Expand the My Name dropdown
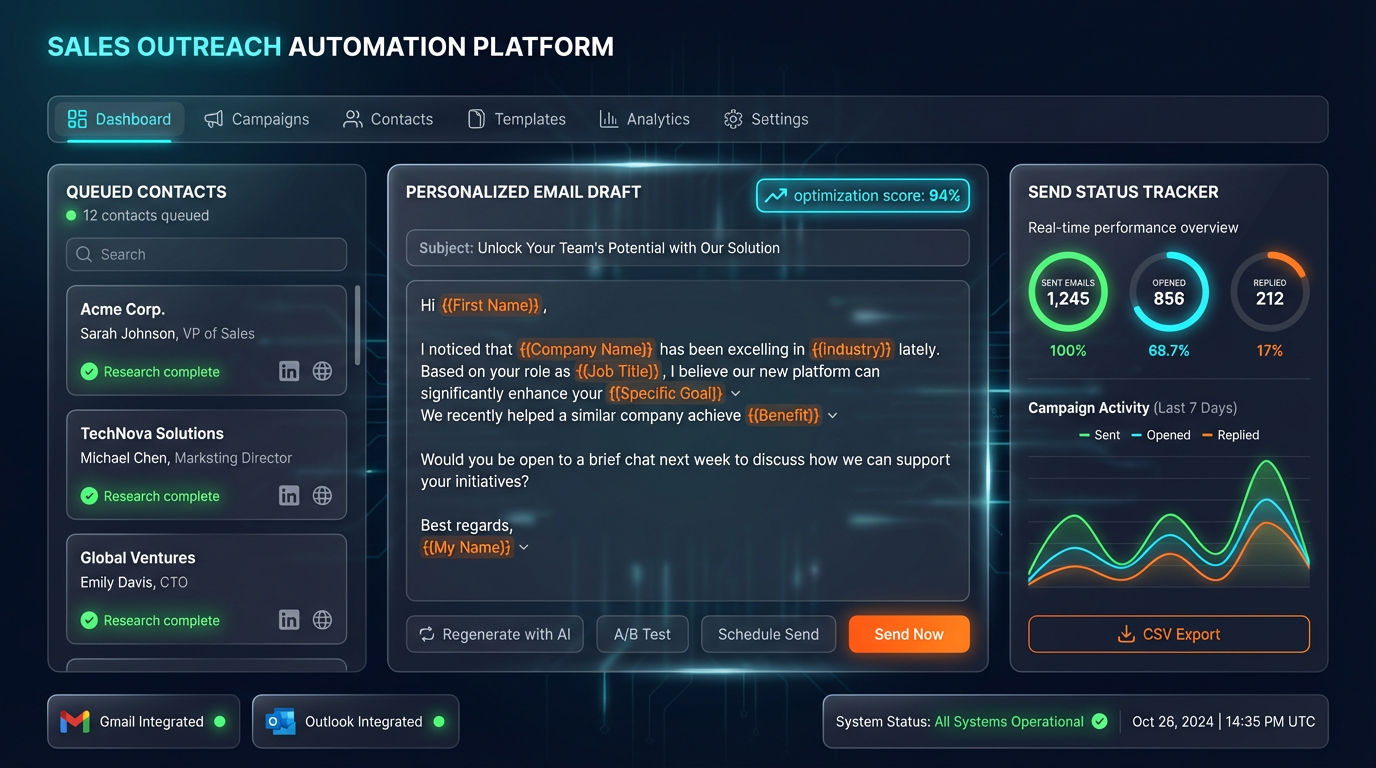The height and width of the screenshot is (768, 1376). pyautogui.click(x=524, y=548)
